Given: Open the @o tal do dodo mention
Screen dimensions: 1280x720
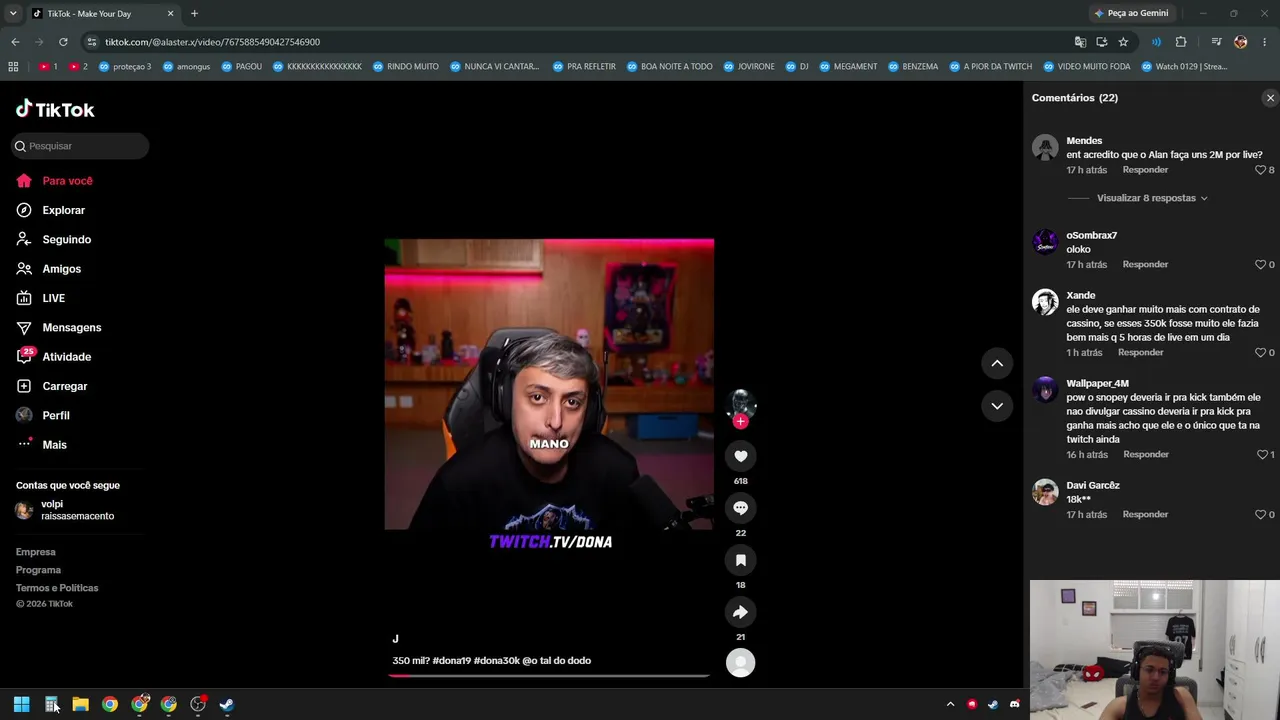Looking at the screenshot, I should (556, 661).
